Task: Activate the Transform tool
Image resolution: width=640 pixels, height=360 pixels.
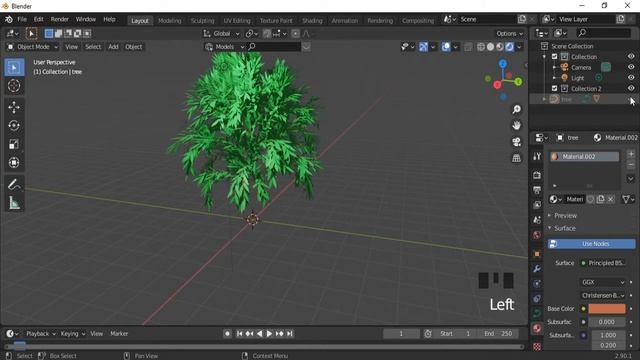Action: pos(14,163)
